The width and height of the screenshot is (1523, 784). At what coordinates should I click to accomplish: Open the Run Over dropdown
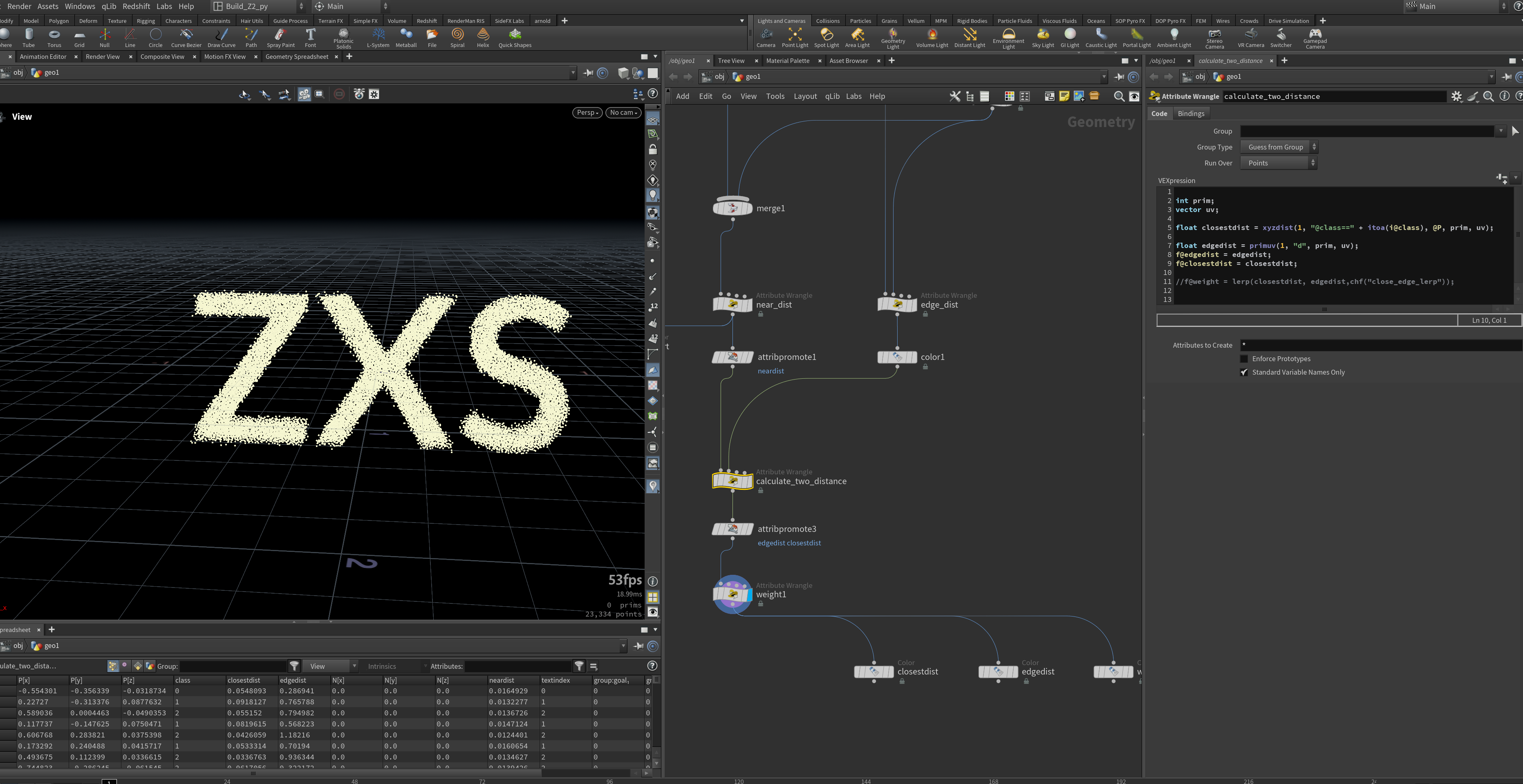click(1278, 163)
